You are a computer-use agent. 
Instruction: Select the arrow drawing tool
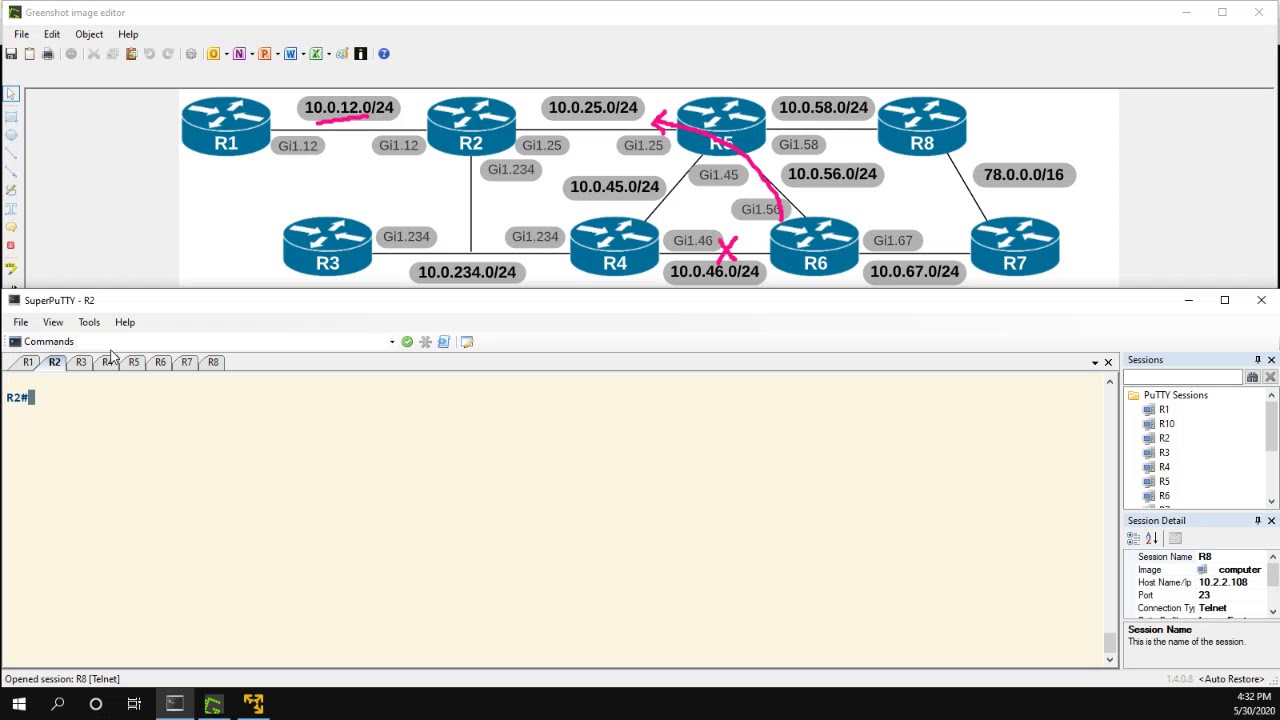pos(11,172)
